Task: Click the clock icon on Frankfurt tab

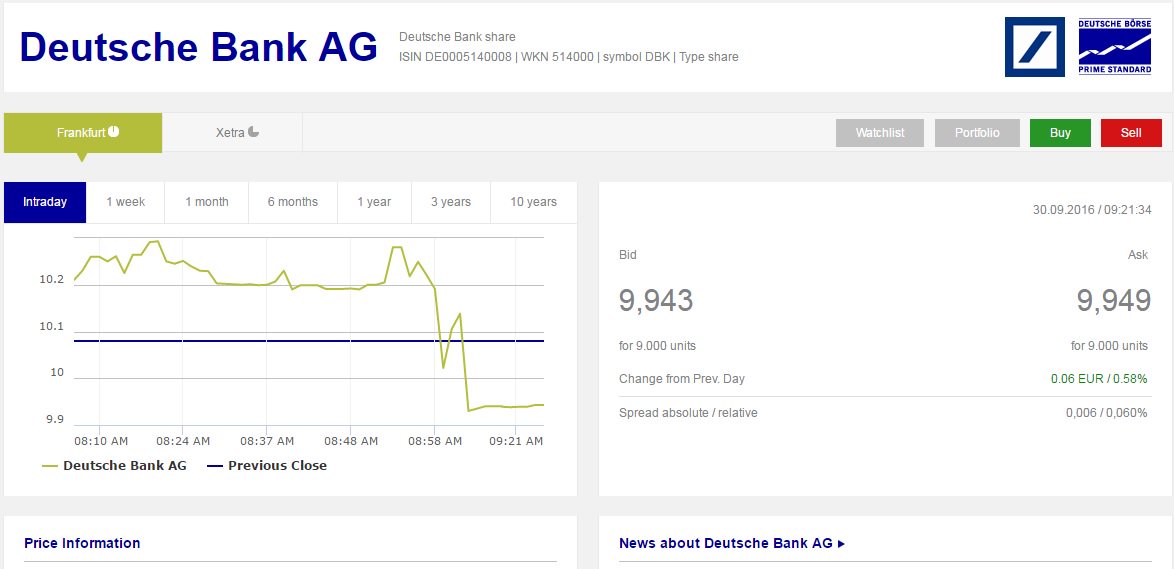Action: click(113, 132)
